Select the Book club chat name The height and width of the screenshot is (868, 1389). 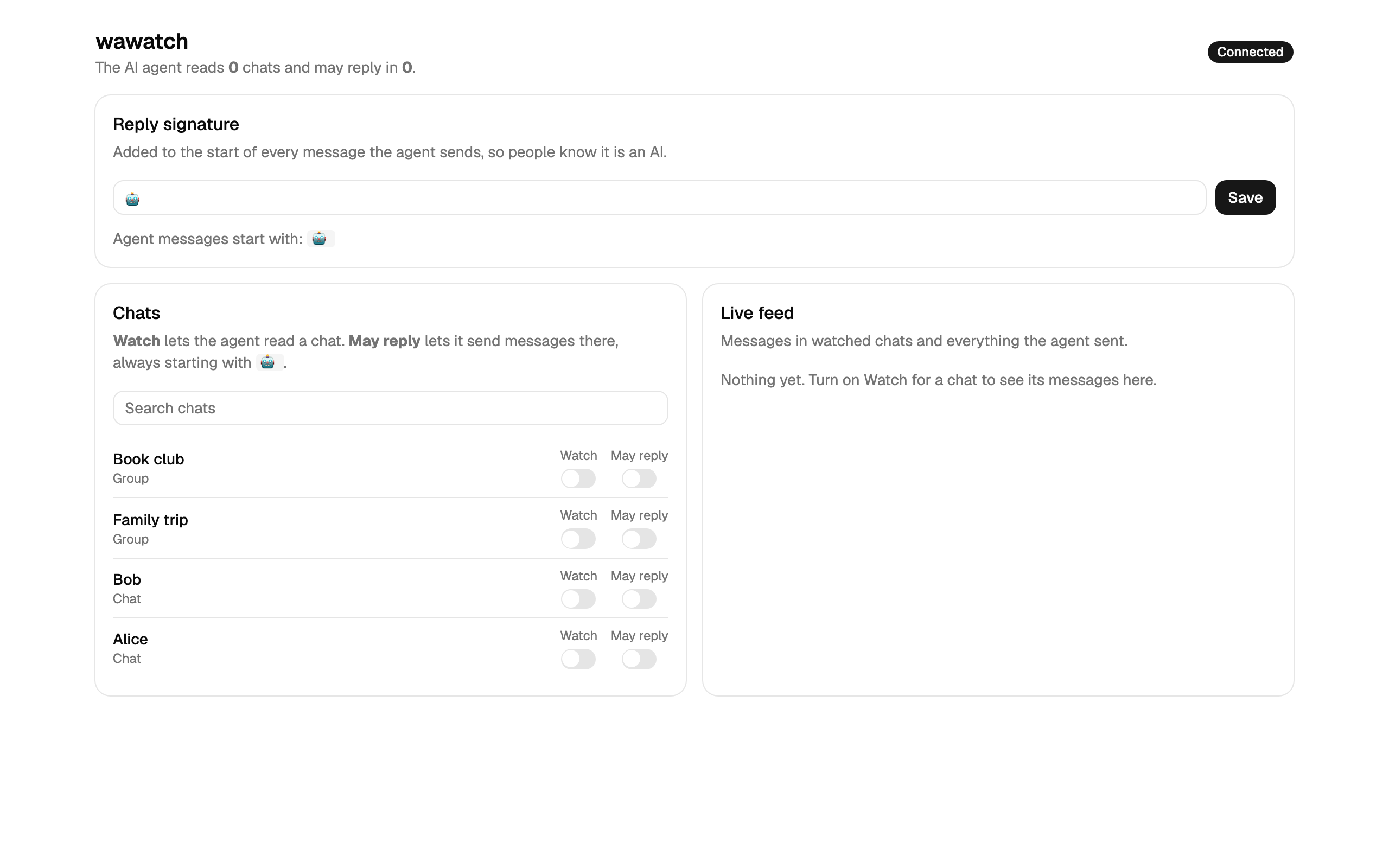click(x=148, y=459)
